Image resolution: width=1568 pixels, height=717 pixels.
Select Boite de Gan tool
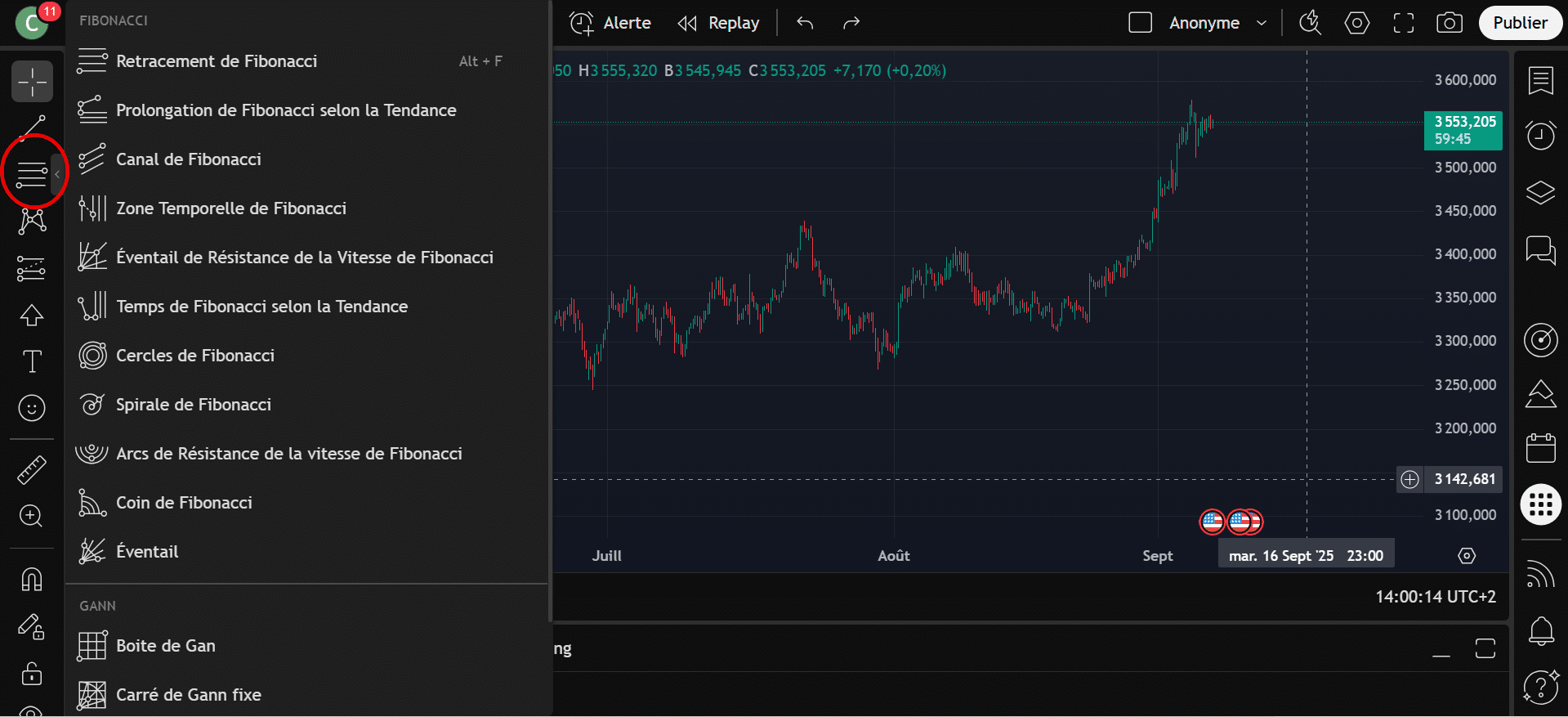[x=166, y=646]
